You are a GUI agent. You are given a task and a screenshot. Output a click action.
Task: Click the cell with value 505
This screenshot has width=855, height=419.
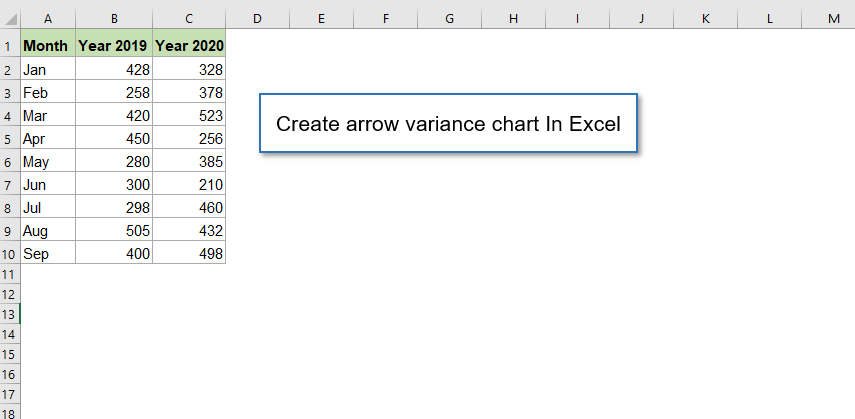(x=114, y=231)
